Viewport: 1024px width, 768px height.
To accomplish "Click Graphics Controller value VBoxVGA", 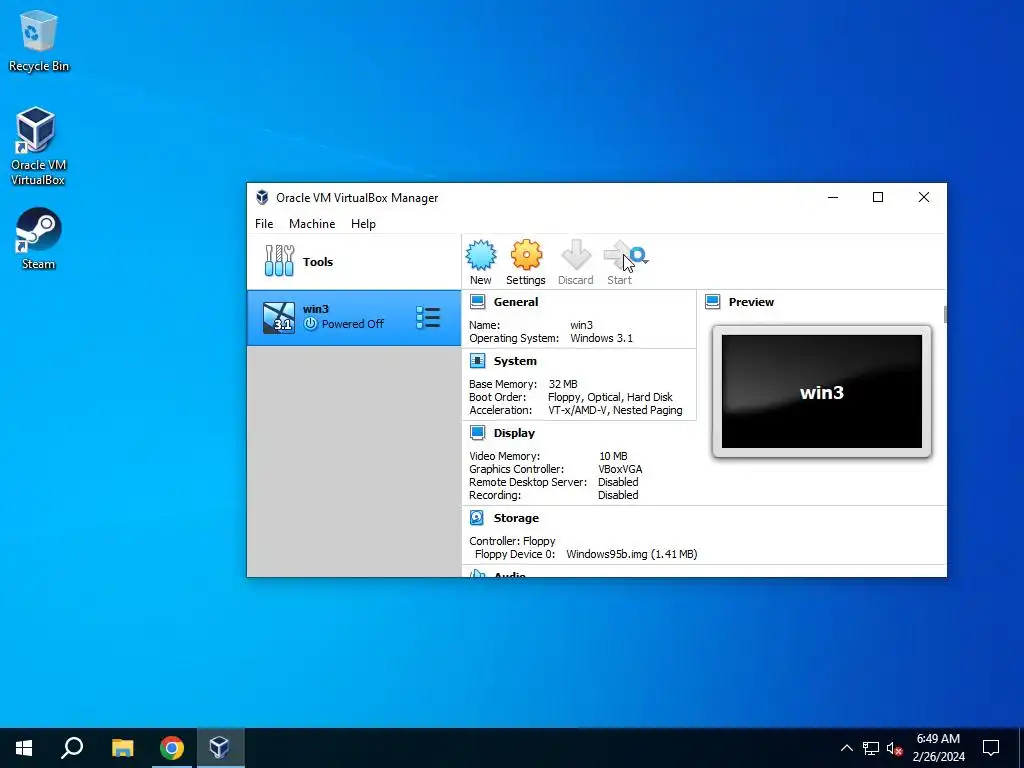I will click(620, 469).
